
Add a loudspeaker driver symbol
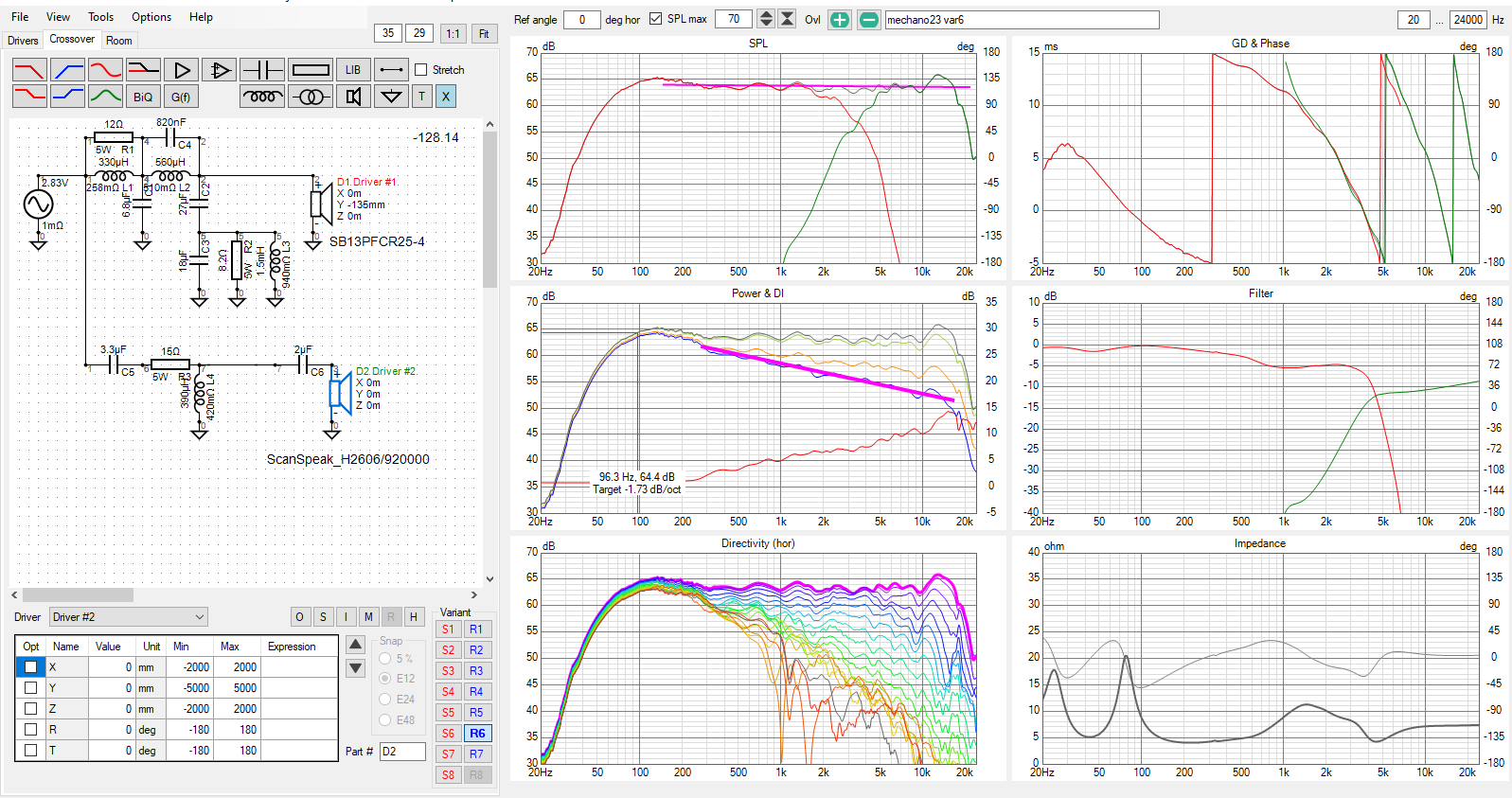coord(353,97)
